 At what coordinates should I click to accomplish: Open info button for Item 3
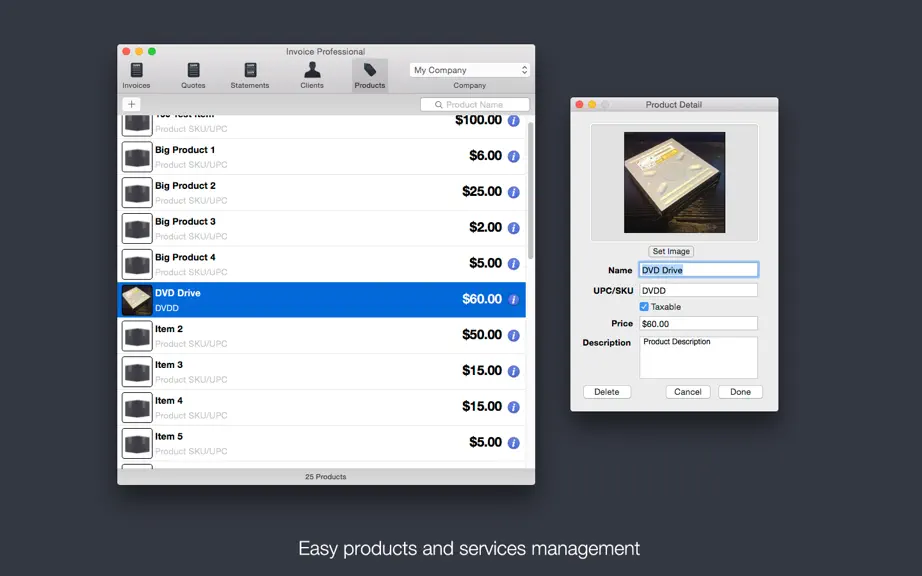click(513, 371)
